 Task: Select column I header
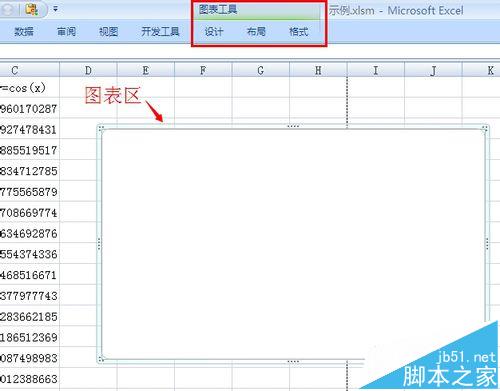[376, 70]
